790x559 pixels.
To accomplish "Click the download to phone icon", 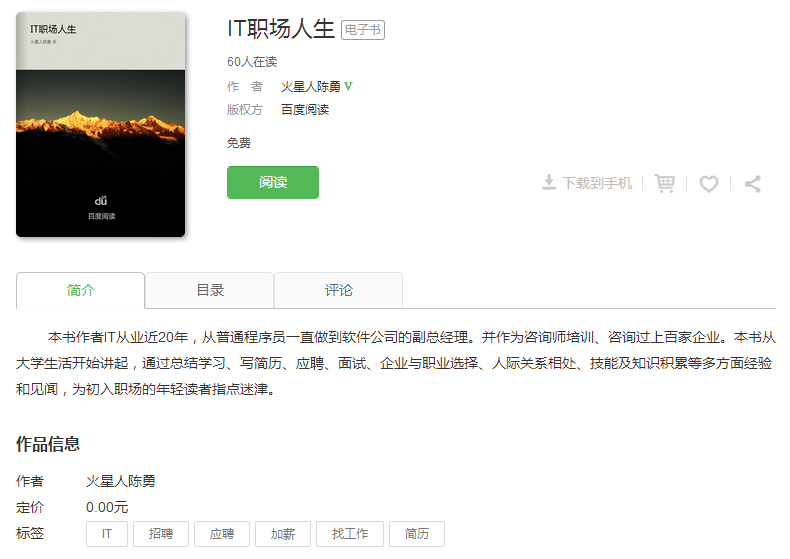I will click(549, 182).
